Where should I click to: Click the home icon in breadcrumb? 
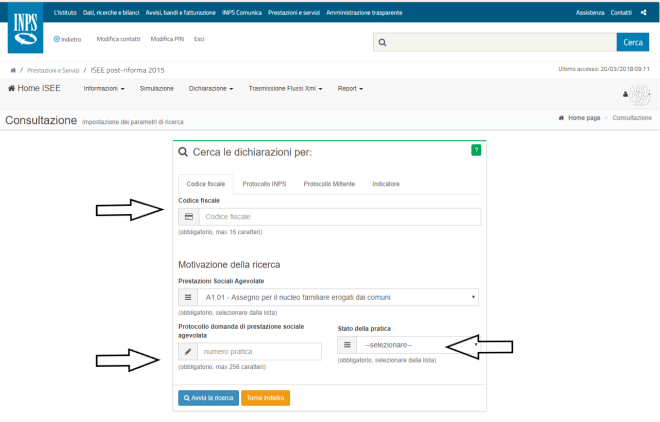12,70
